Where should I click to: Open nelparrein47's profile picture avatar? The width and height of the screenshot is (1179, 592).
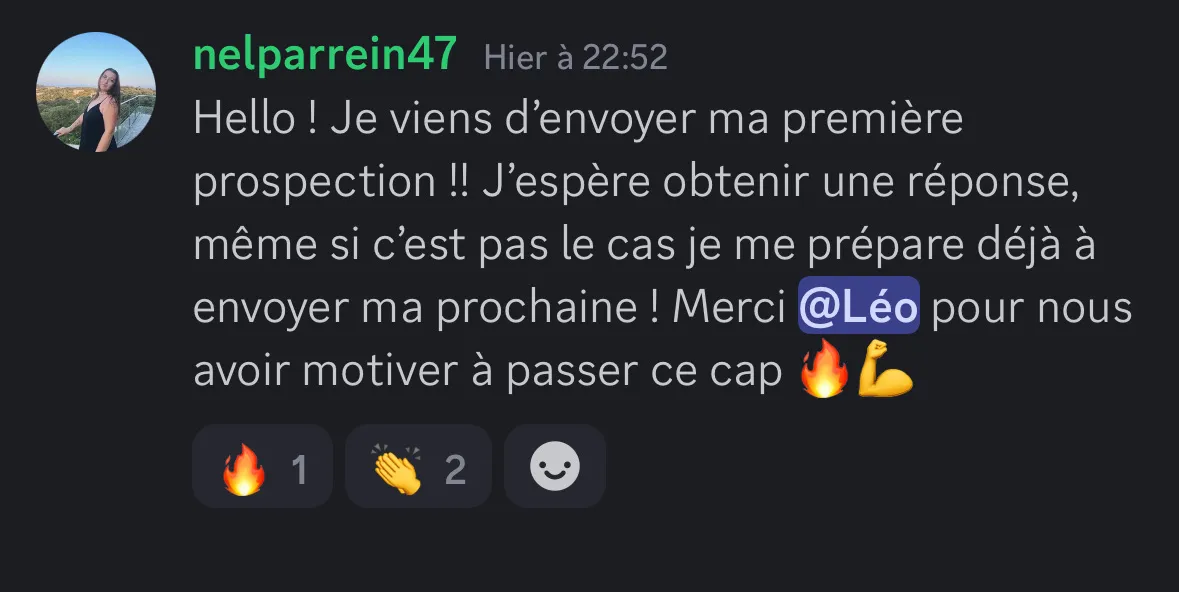click(x=95, y=92)
